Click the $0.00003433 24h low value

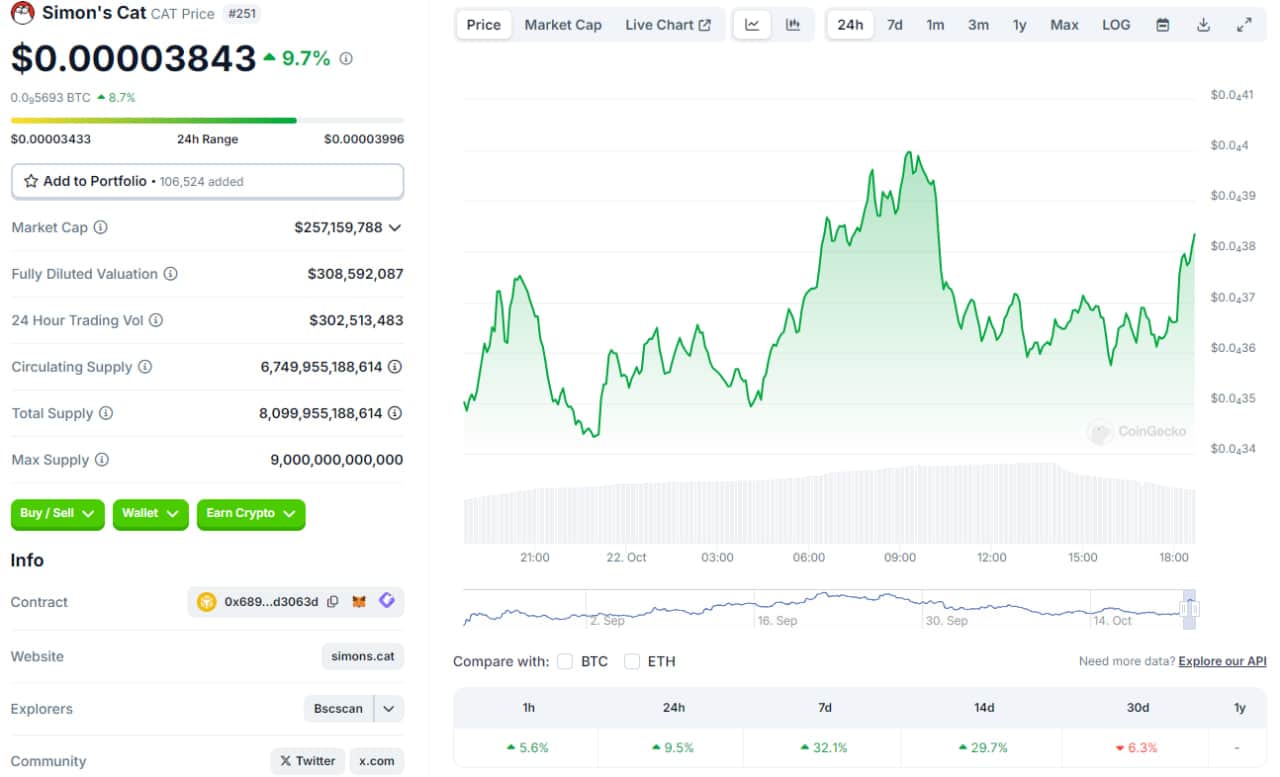pos(51,139)
